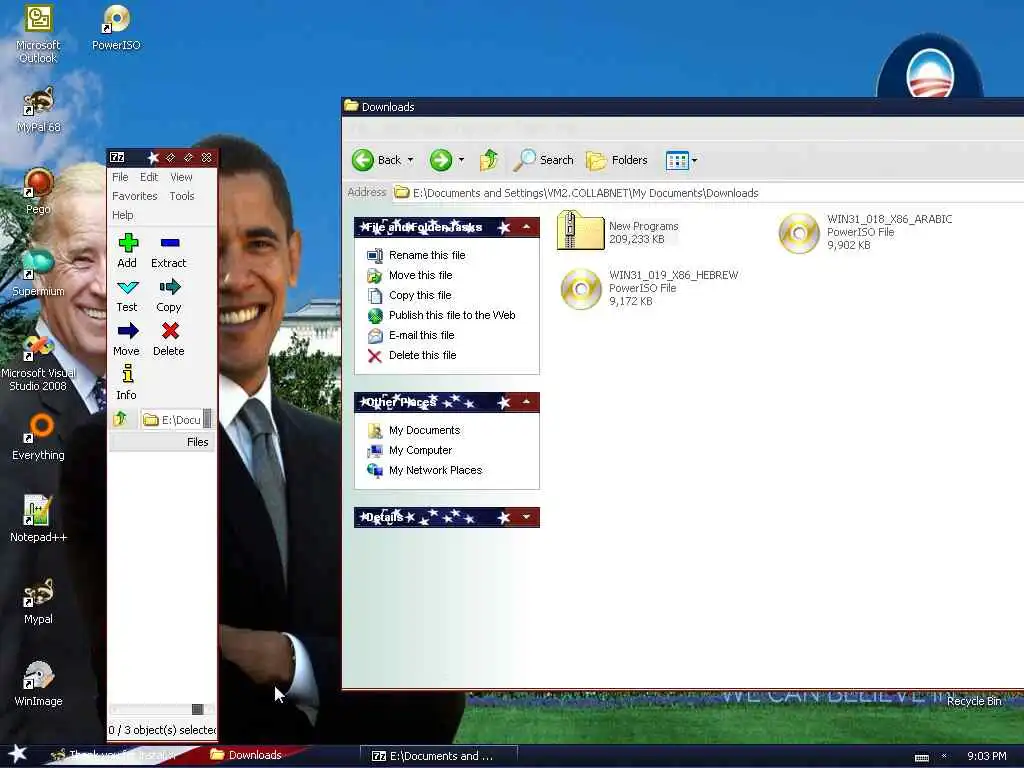
Task: Go up one folder in 7-Zip
Action: [121, 419]
